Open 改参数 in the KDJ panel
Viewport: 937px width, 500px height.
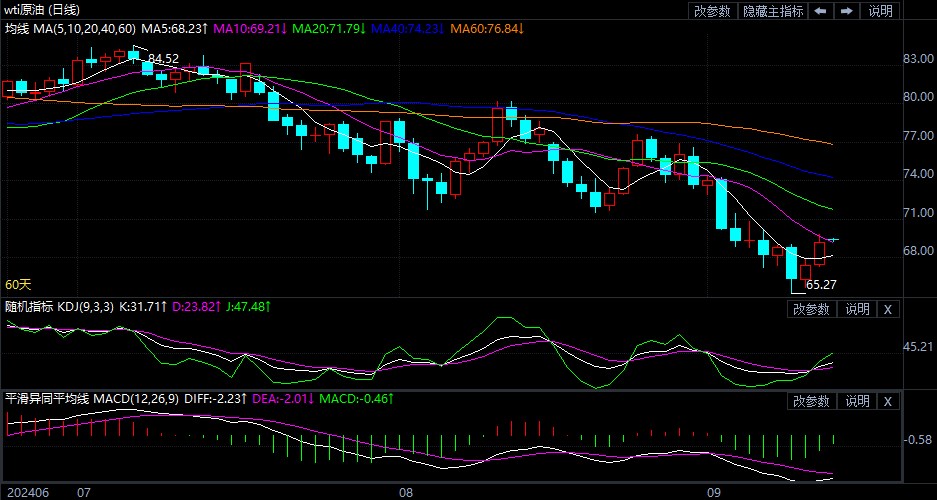click(811, 309)
